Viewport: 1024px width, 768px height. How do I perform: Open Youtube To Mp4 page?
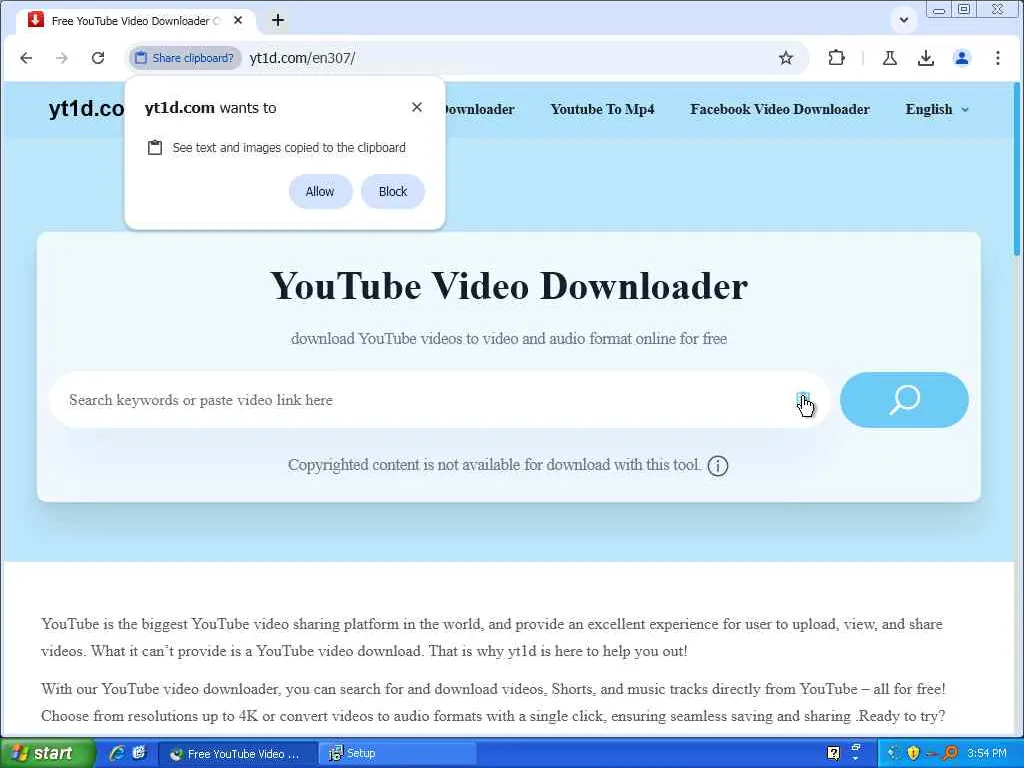(x=602, y=109)
